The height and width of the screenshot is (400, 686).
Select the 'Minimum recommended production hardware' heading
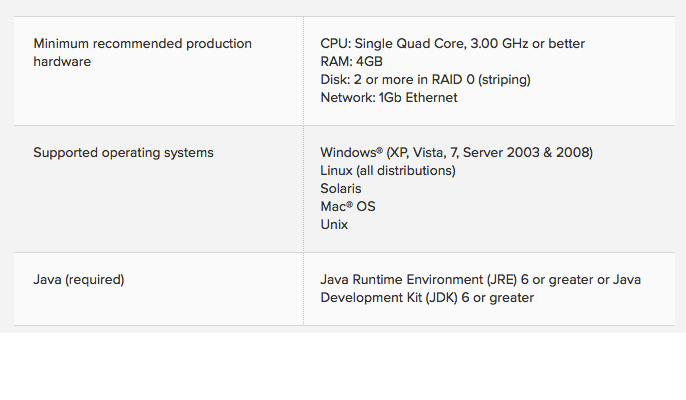[x=143, y=53]
